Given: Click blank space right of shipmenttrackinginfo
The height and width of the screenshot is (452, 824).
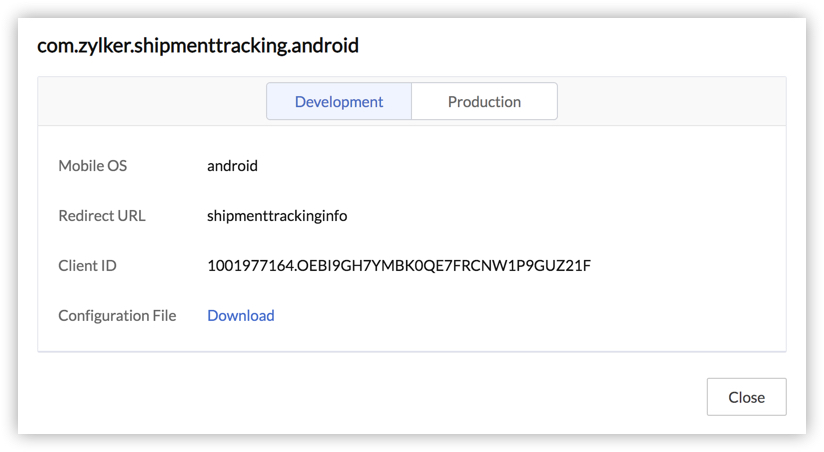Looking at the screenshot, I should [550, 215].
